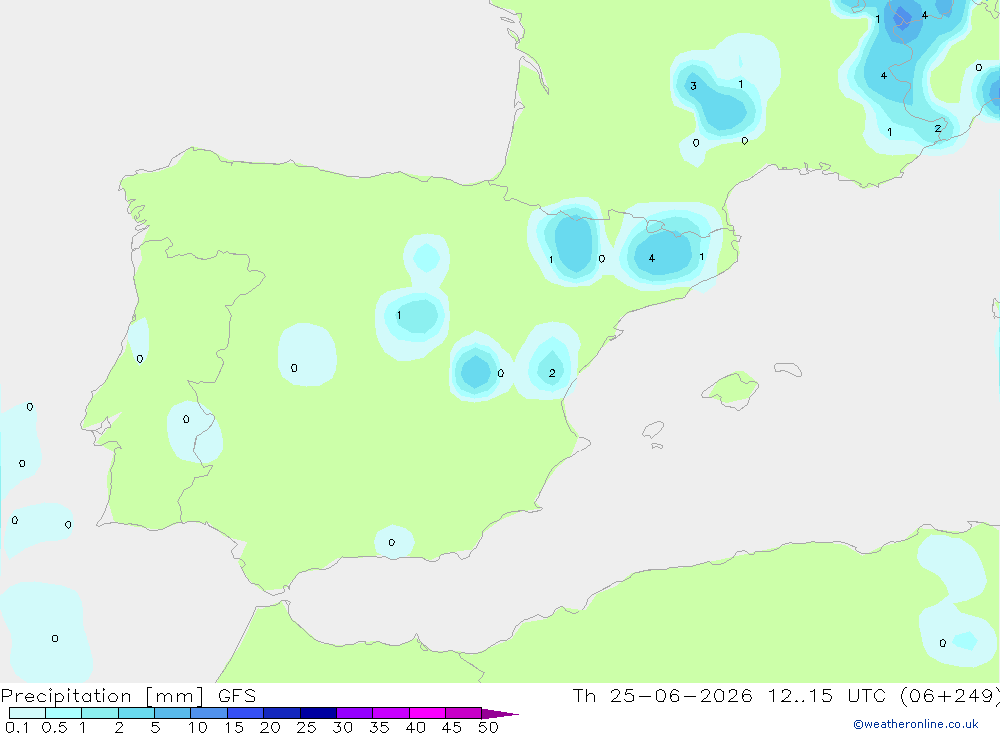Click the "20" legend scale label
The width and height of the screenshot is (1000, 733).
coord(270,727)
